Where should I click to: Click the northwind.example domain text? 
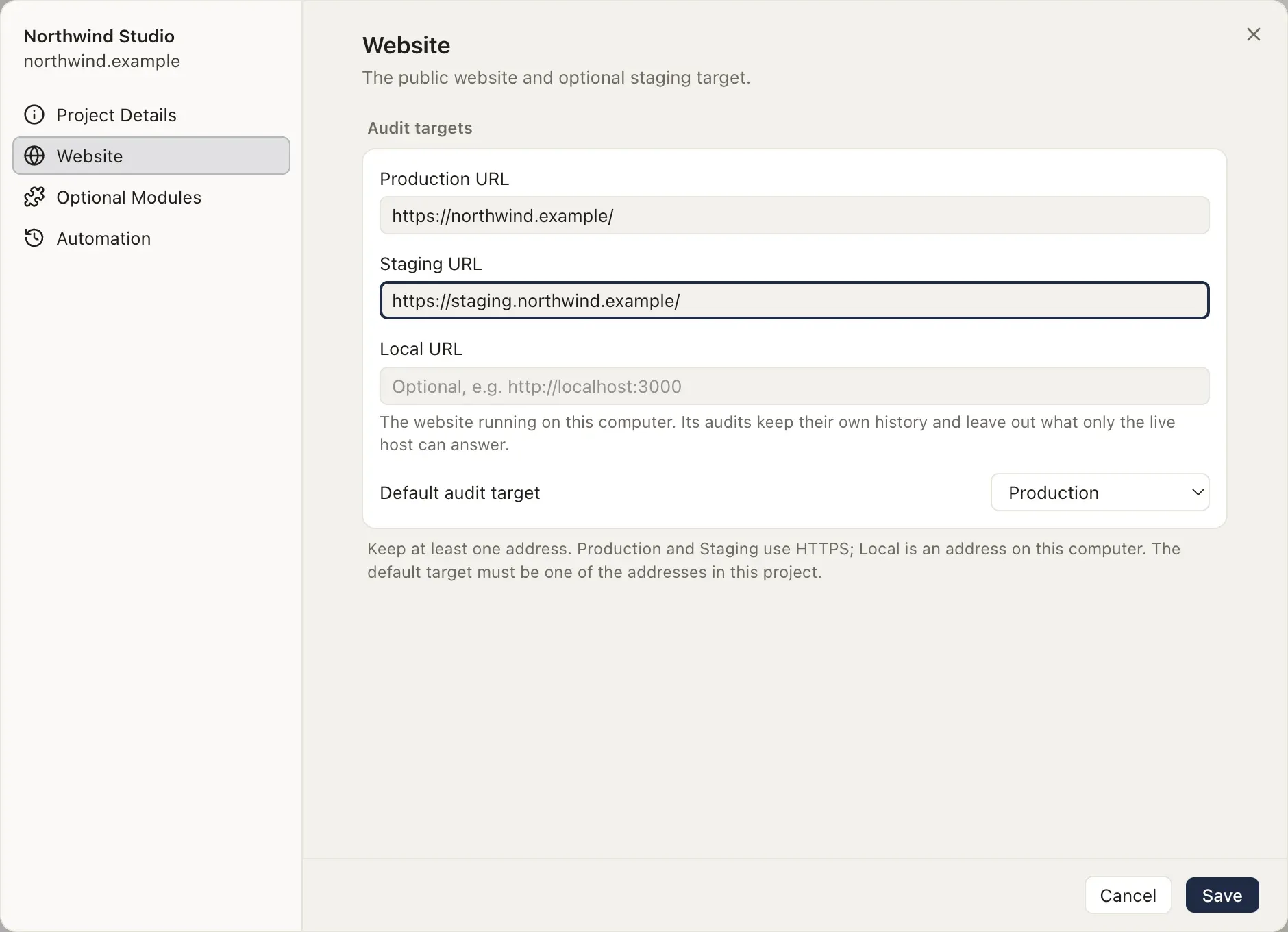[101, 61]
